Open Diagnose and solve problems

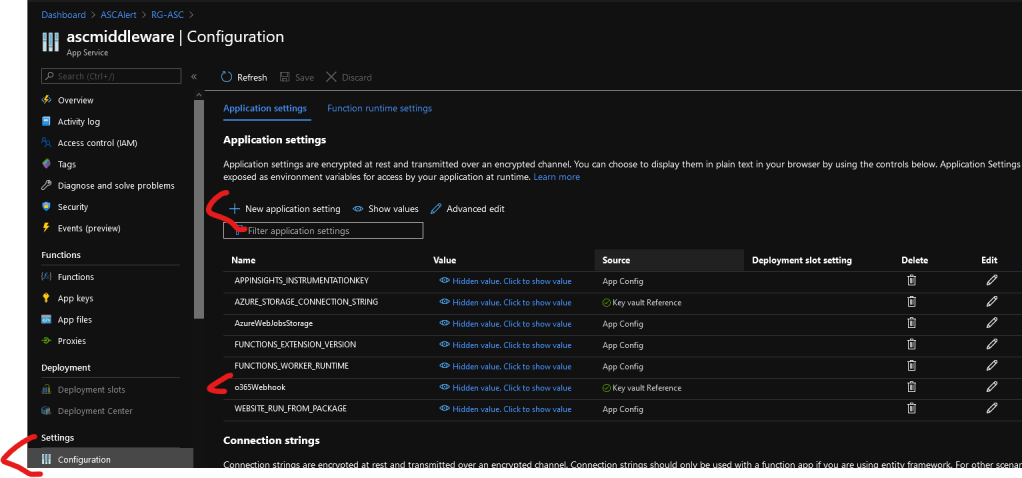(x=115, y=186)
